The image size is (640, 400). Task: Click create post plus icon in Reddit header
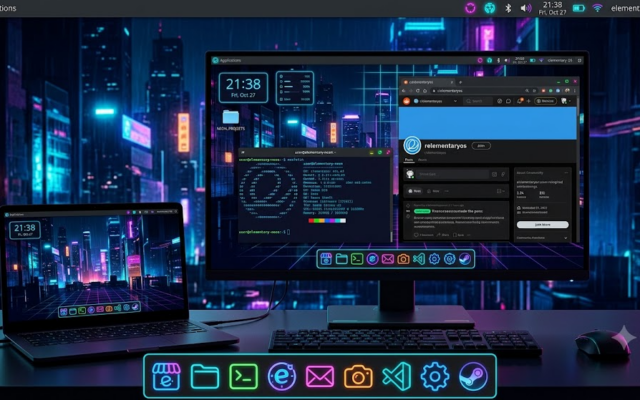pos(529,101)
